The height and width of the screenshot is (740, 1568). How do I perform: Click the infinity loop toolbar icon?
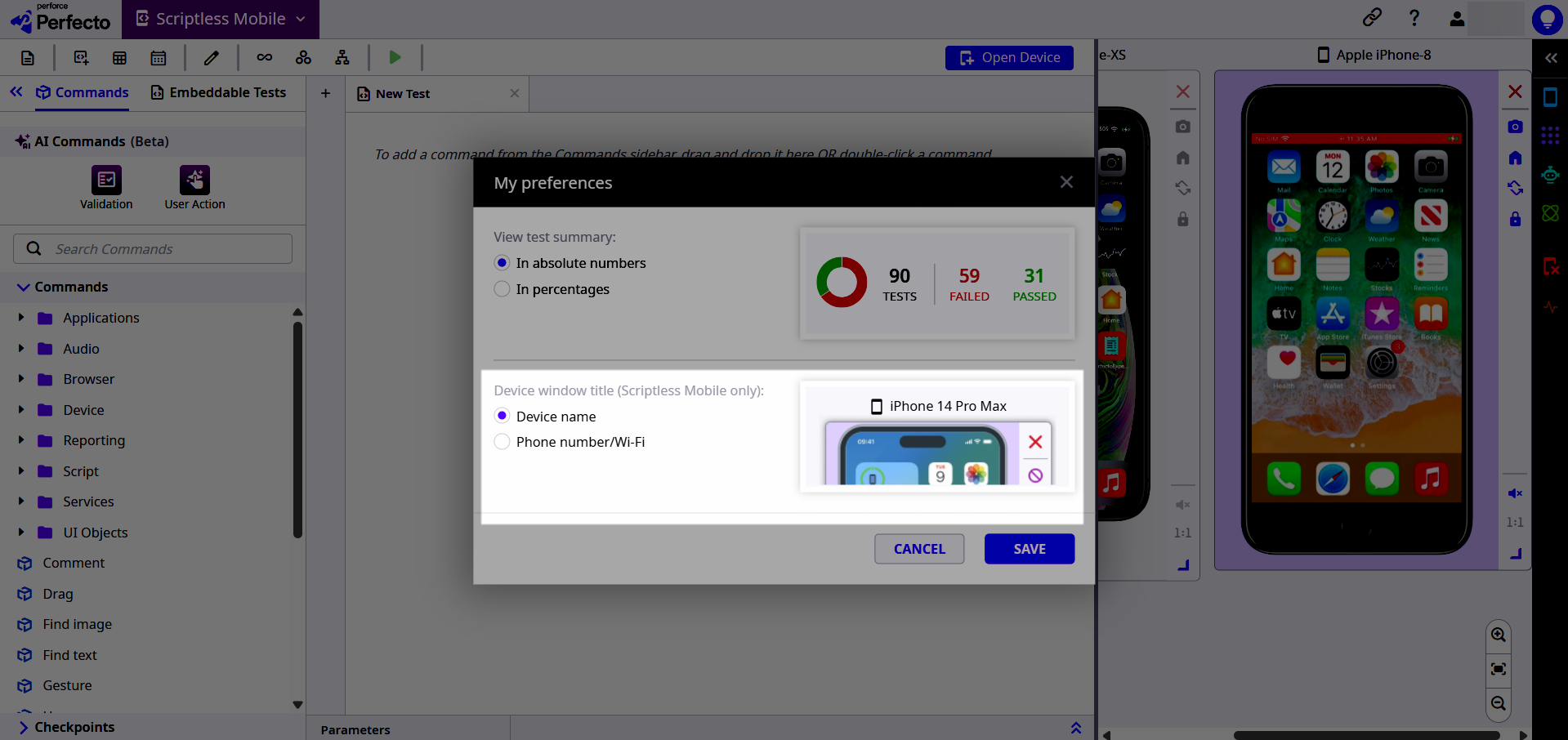pyautogui.click(x=265, y=58)
